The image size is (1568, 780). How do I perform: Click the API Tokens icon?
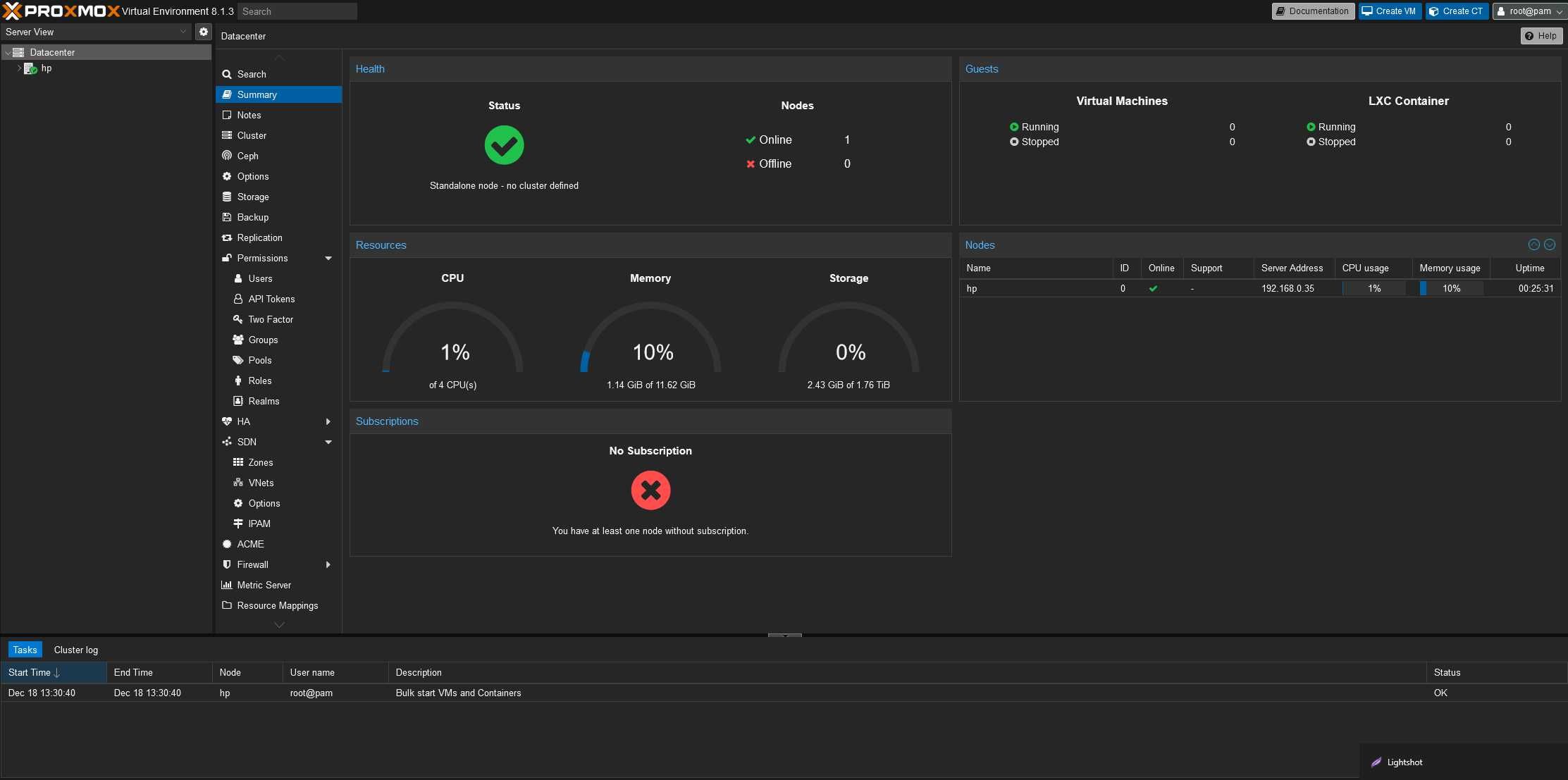click(238, 299)
